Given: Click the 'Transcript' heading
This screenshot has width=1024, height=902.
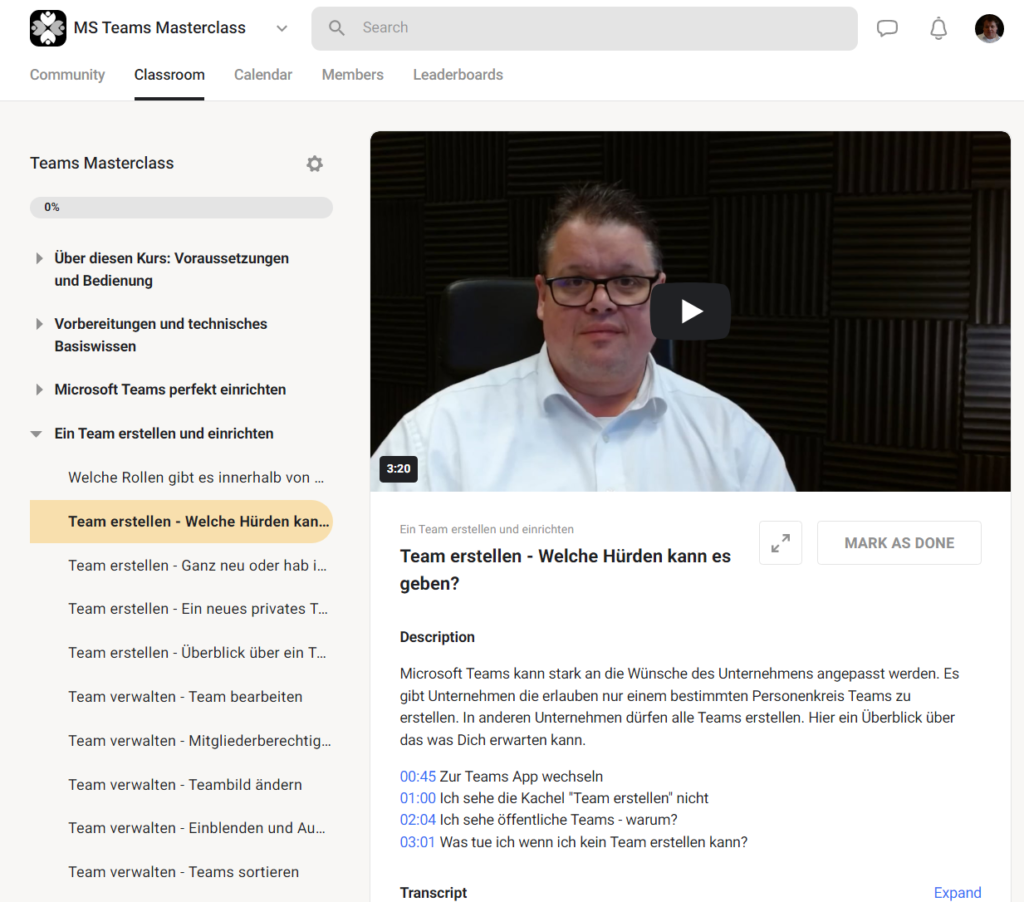Looking at the screenshot, I should pos(433,893).
